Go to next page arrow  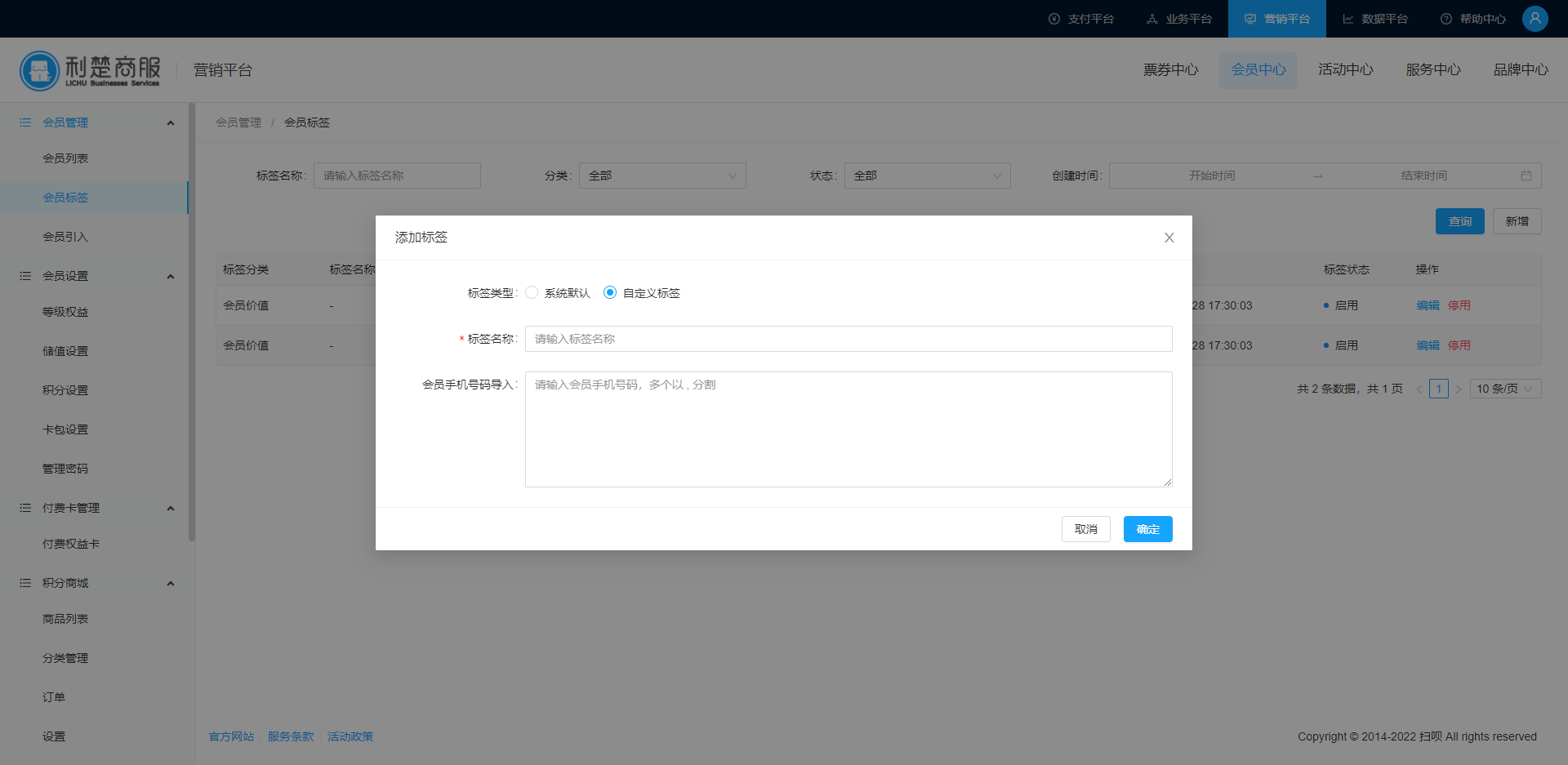(1459, 389)
